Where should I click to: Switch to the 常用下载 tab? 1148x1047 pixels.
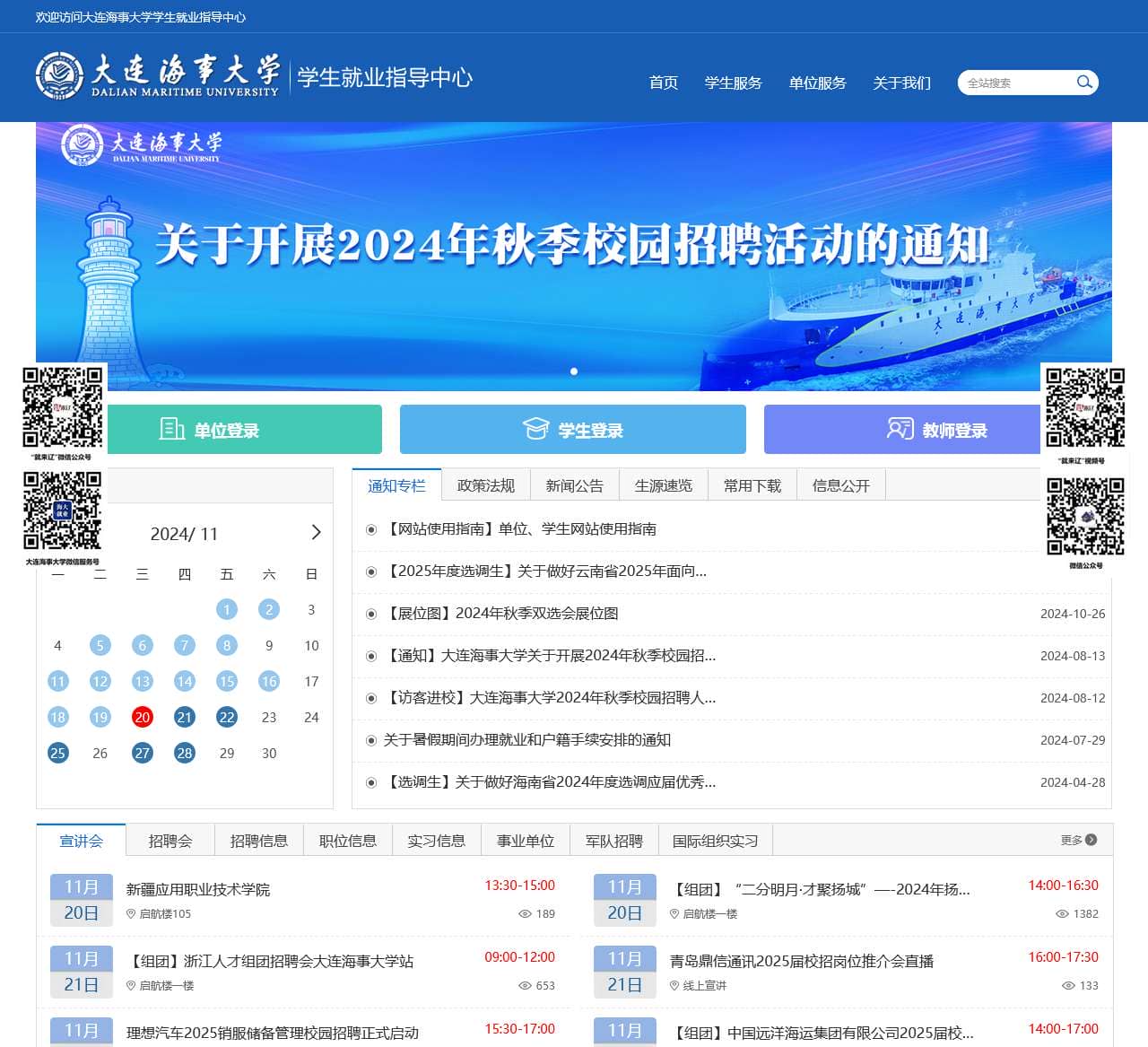pyautogui.click(x=752, y=485)
